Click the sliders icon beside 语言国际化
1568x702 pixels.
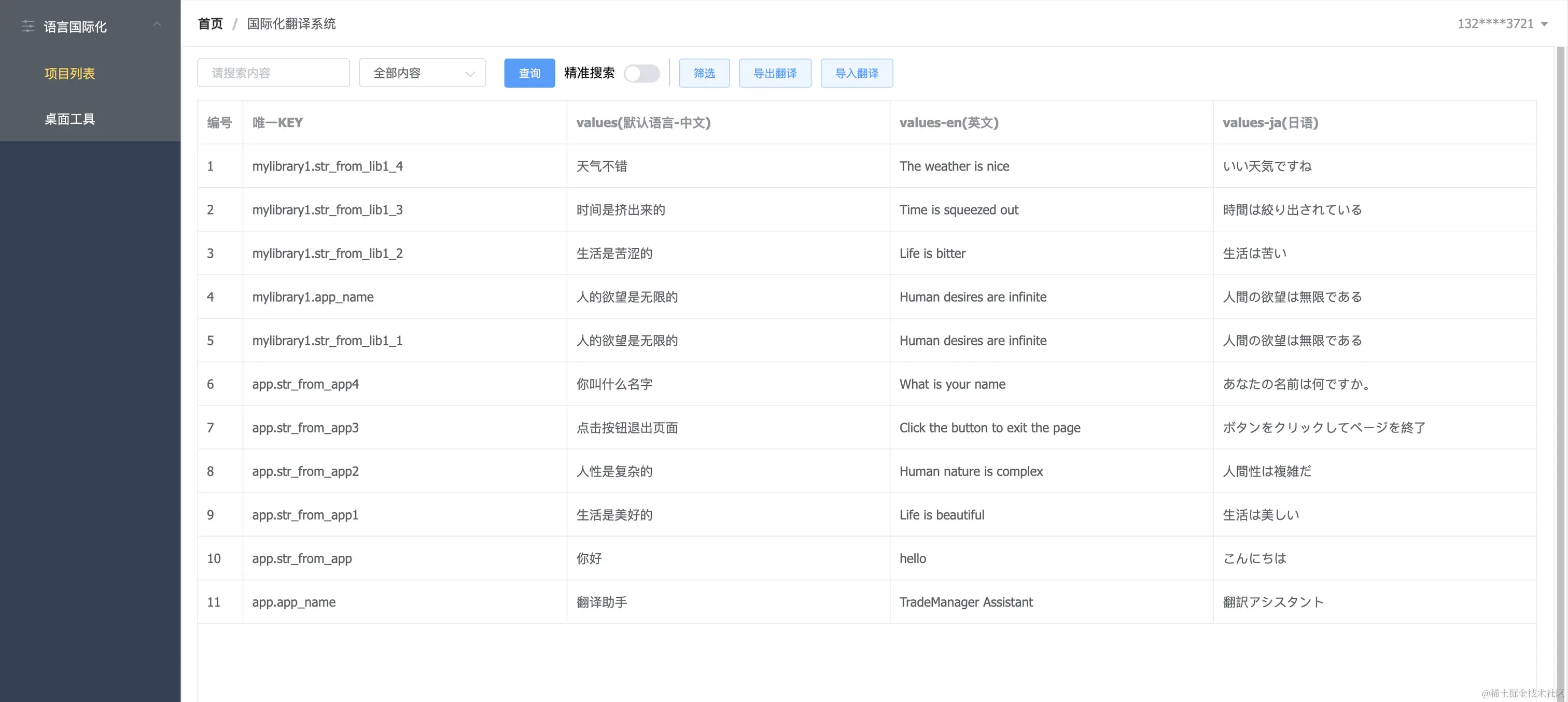[28, 26]
